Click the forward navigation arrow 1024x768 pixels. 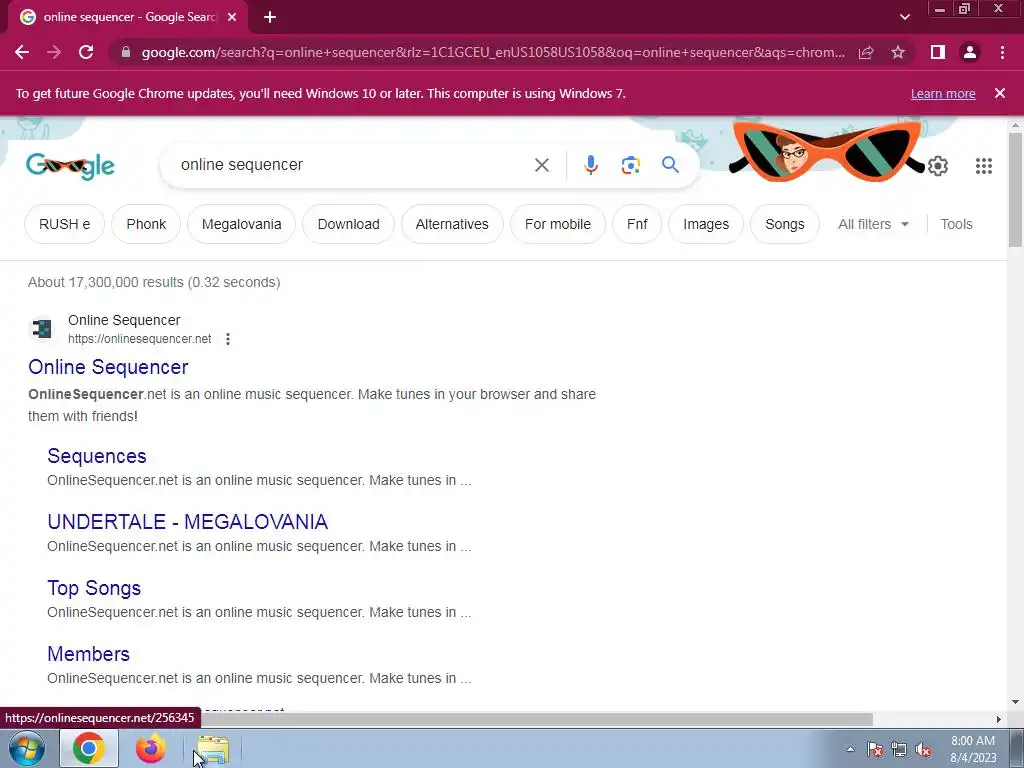click(54, 52)
